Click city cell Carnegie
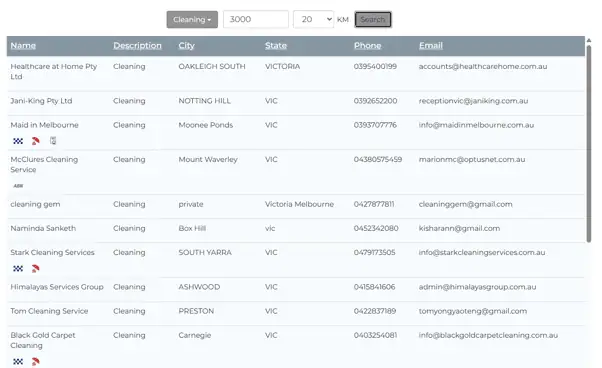Screen dimensions: 602x368 [x=195, y=335]
